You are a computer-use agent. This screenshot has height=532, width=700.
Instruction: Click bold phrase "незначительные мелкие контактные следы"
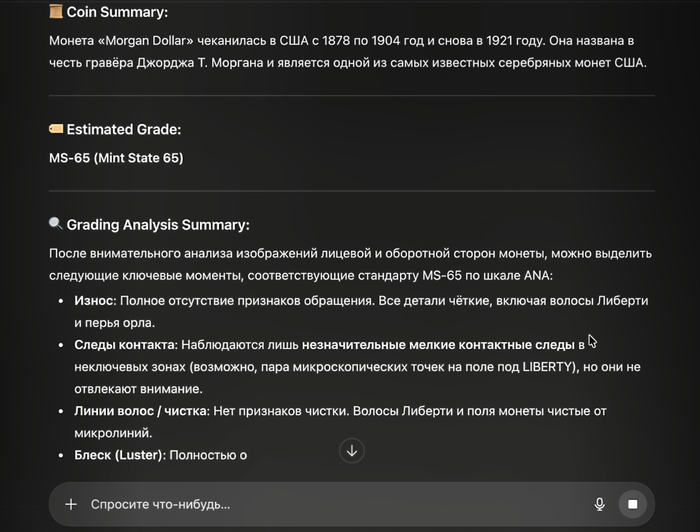click(438, 345)
